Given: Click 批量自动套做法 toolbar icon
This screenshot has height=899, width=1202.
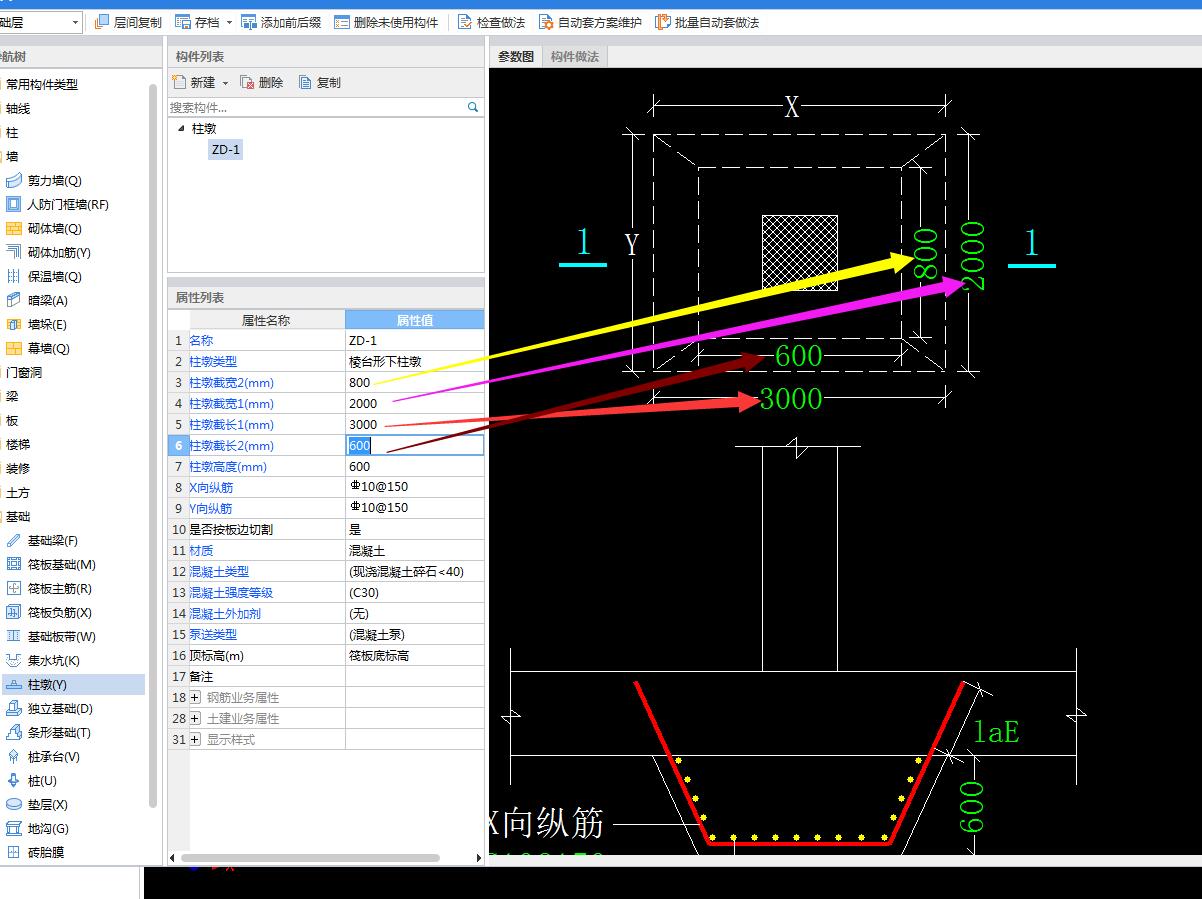Looking at the screenshot, I should [x=663, y=22].
